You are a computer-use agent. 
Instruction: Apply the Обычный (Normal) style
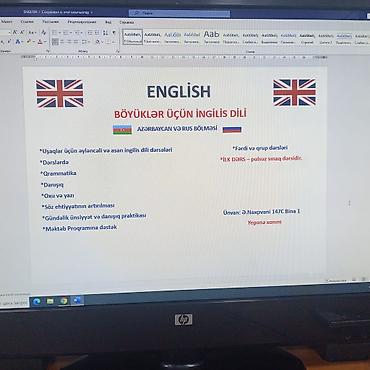133,37
